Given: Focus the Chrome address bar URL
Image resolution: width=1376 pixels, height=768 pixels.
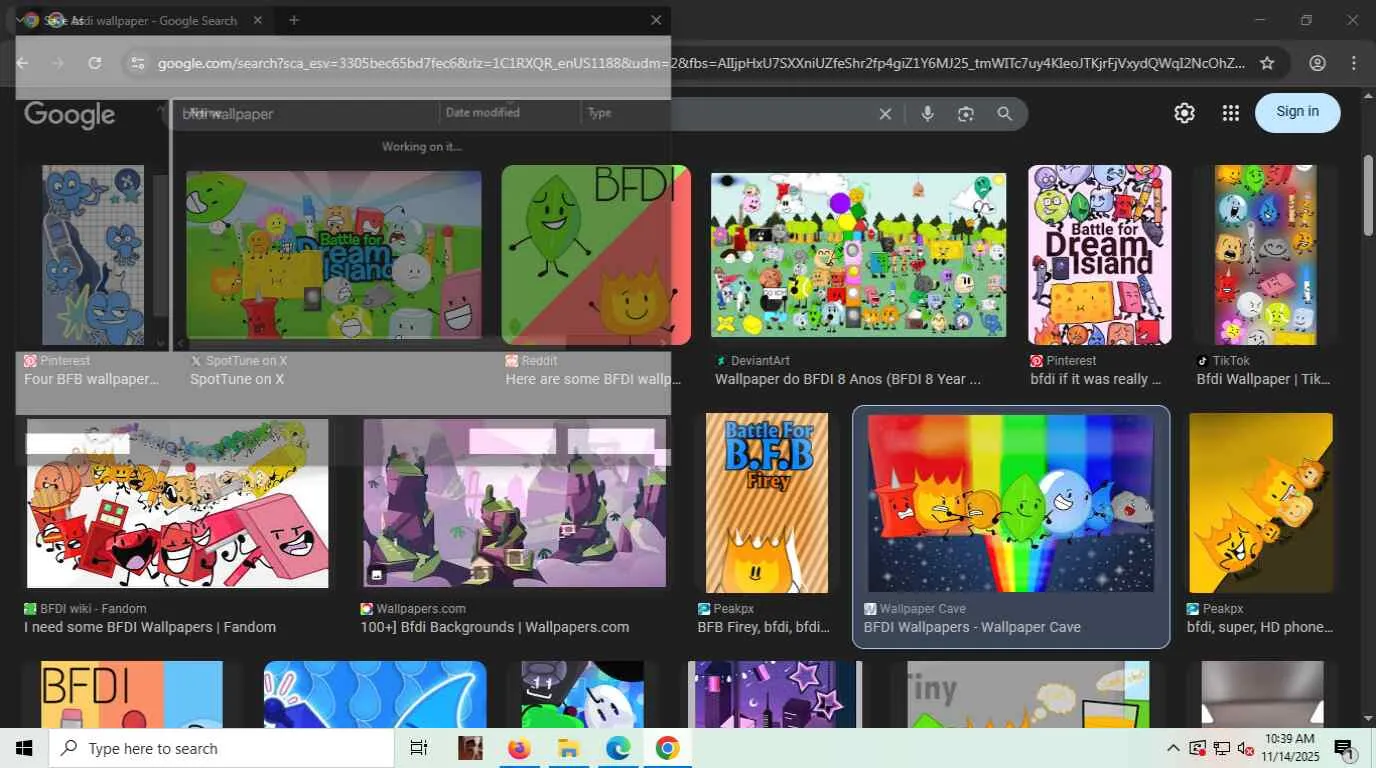Looking at the screenshot, I should pyautogui.click(x=700, y=63).
